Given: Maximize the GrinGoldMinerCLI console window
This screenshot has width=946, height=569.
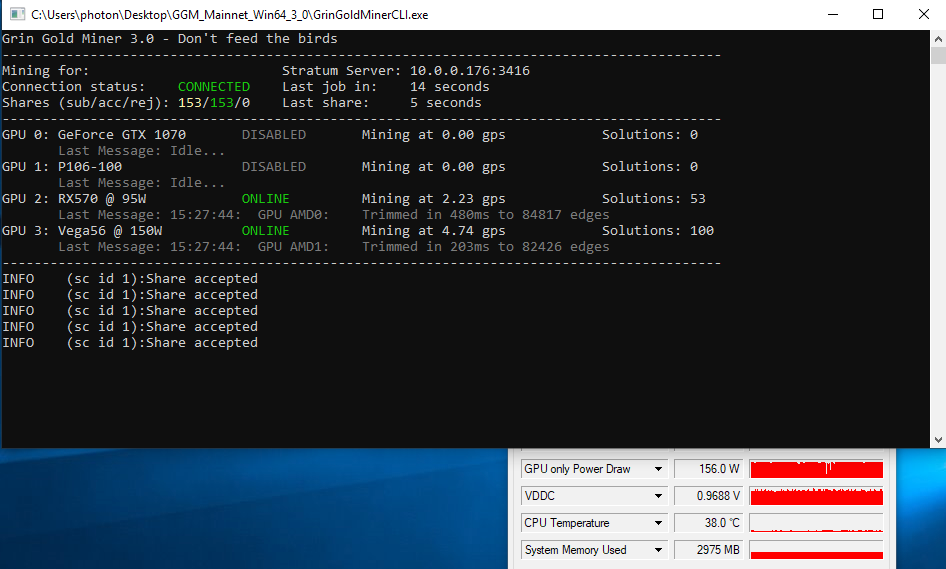Looking at the screenshot, I should click(x=878, y=14).
